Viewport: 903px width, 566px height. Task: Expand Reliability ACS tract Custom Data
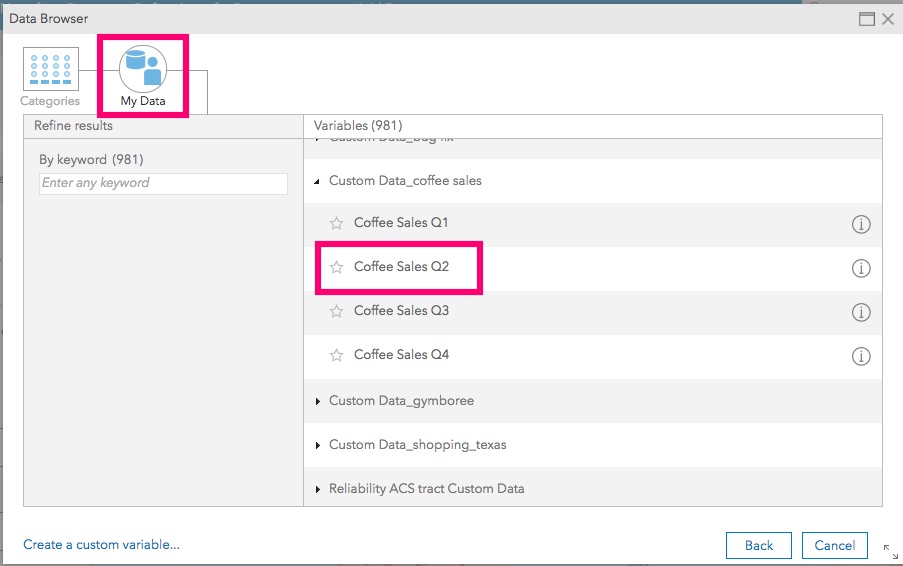(318, 489)
